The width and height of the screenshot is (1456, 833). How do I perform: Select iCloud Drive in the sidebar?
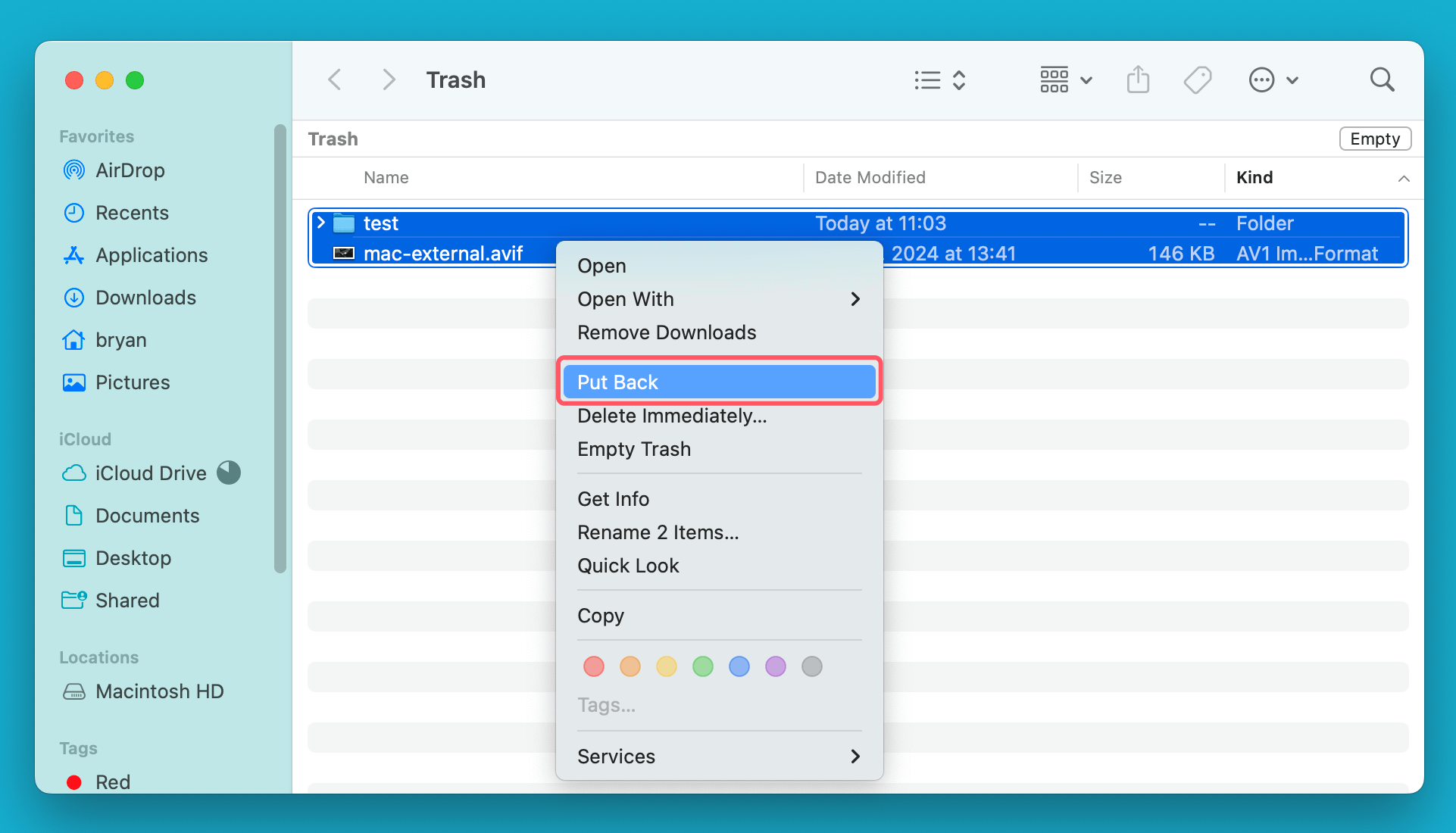tap(151, 473)
